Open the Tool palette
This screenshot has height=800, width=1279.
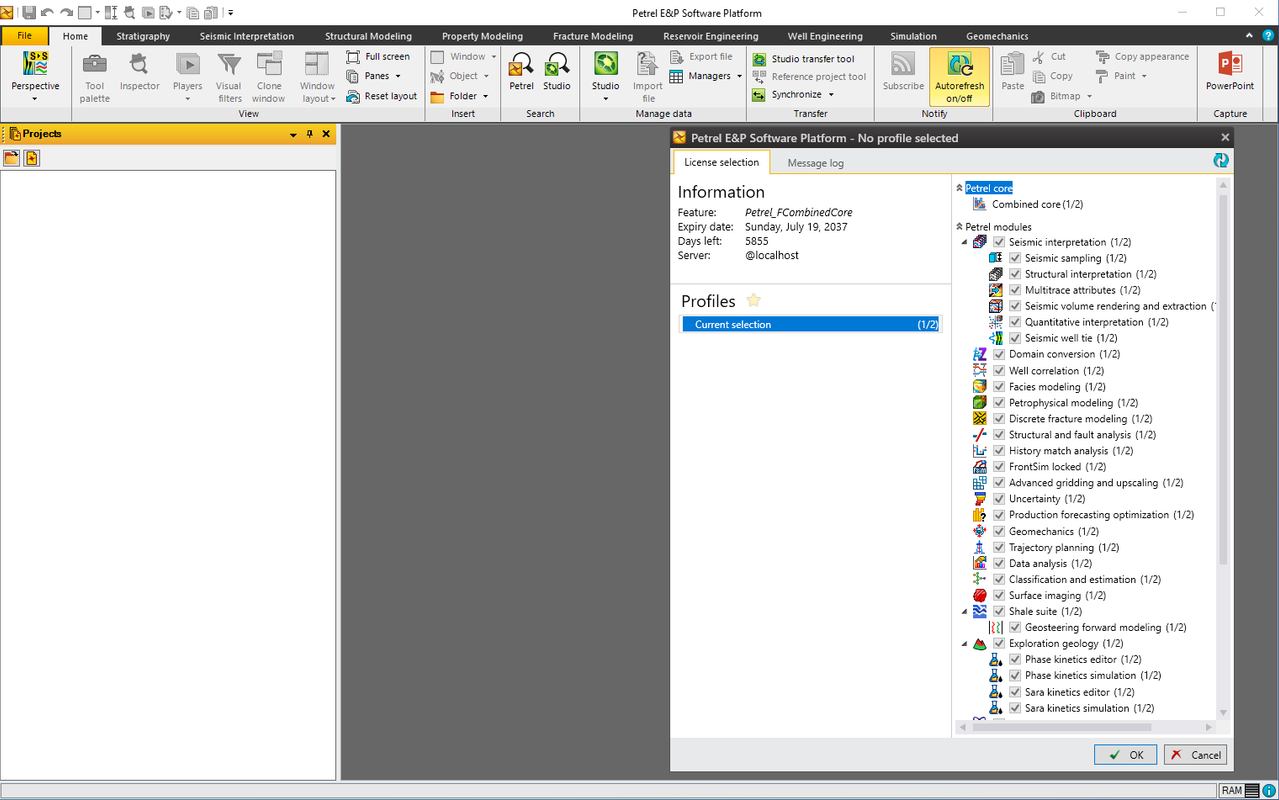95,76
